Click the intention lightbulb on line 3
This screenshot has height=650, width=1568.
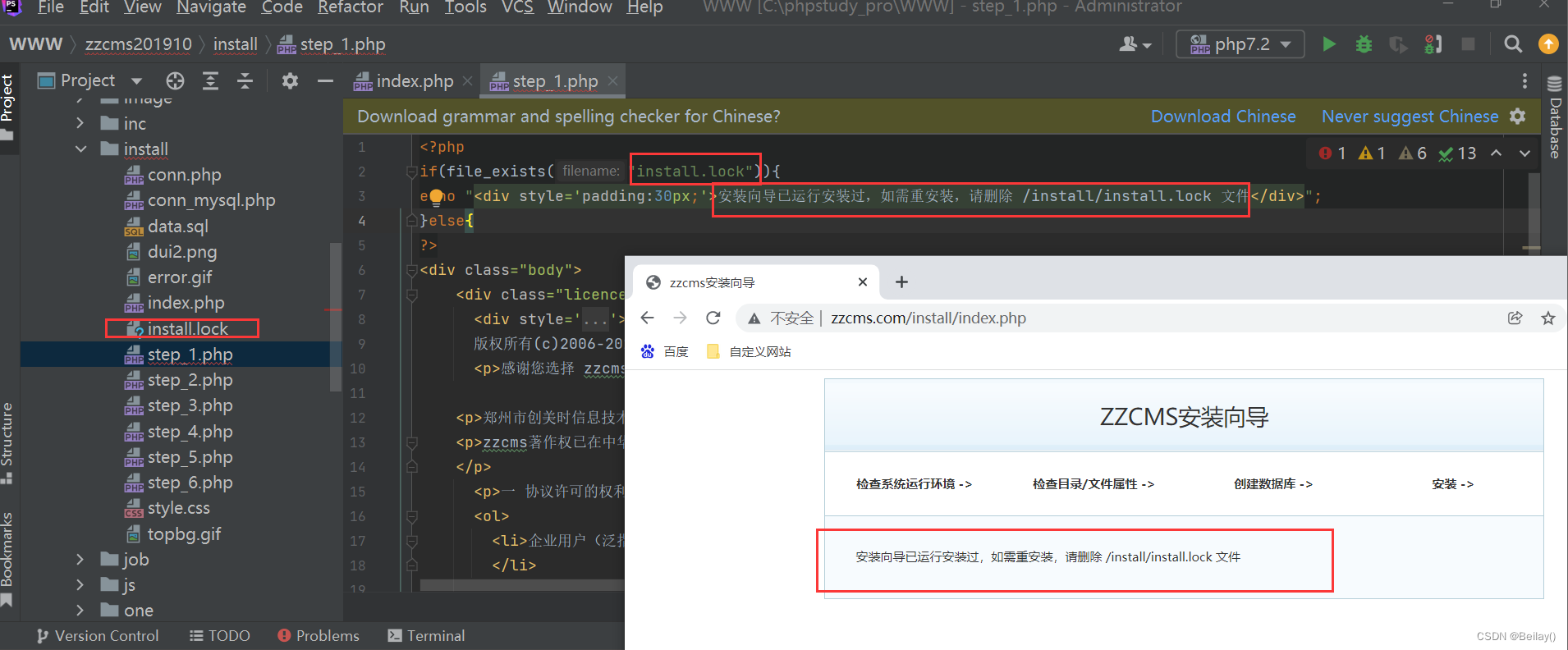coord(436,196)
